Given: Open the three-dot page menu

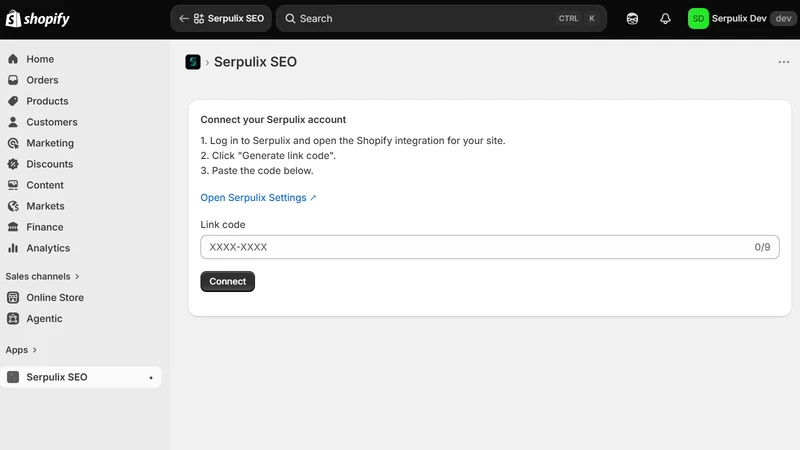Looking at the screenshot, I should [x=784, y=62].
